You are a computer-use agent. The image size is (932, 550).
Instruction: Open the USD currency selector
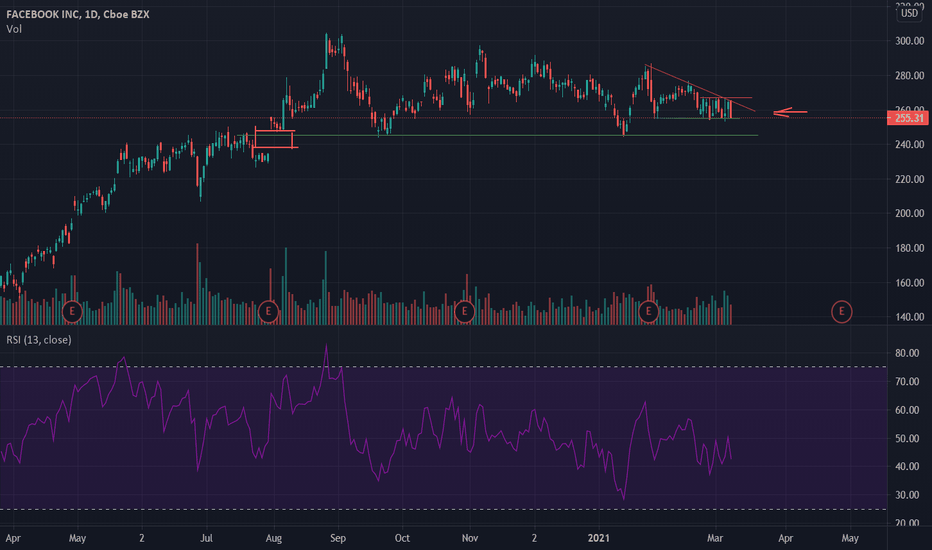coord(909,12)
